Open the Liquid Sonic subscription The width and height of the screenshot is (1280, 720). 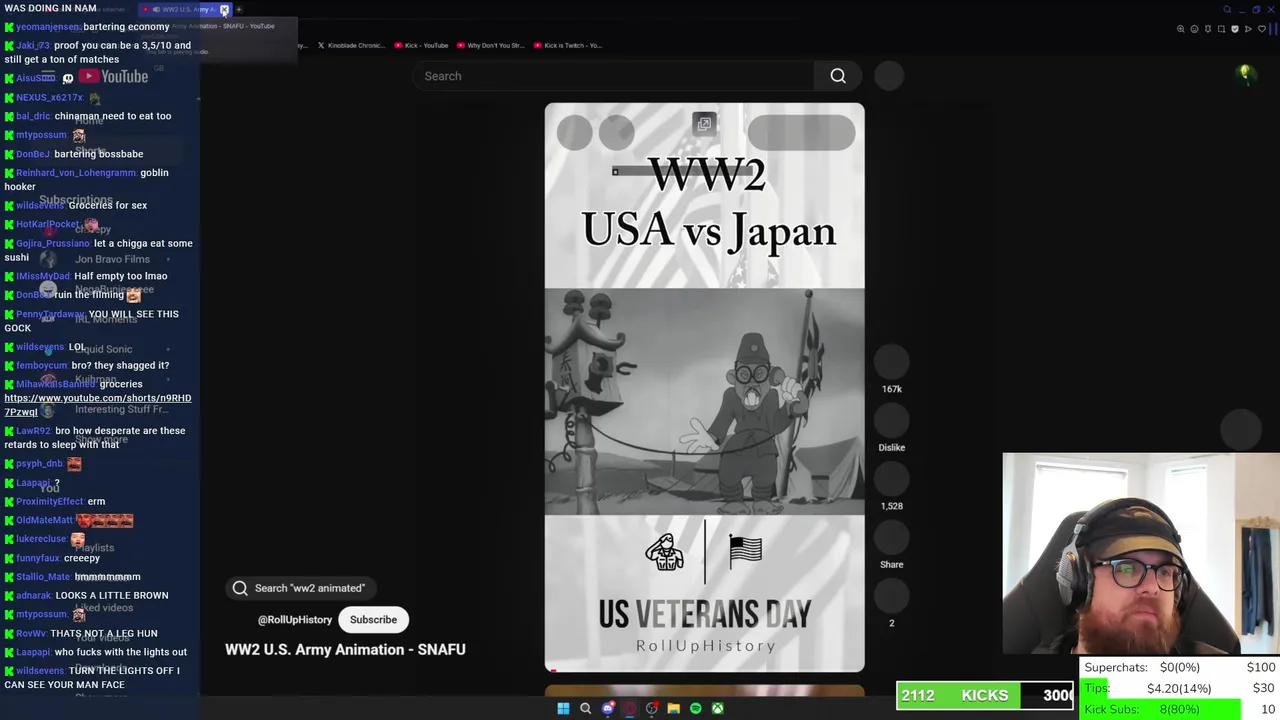pyautogui.click(x=103, y=349)
